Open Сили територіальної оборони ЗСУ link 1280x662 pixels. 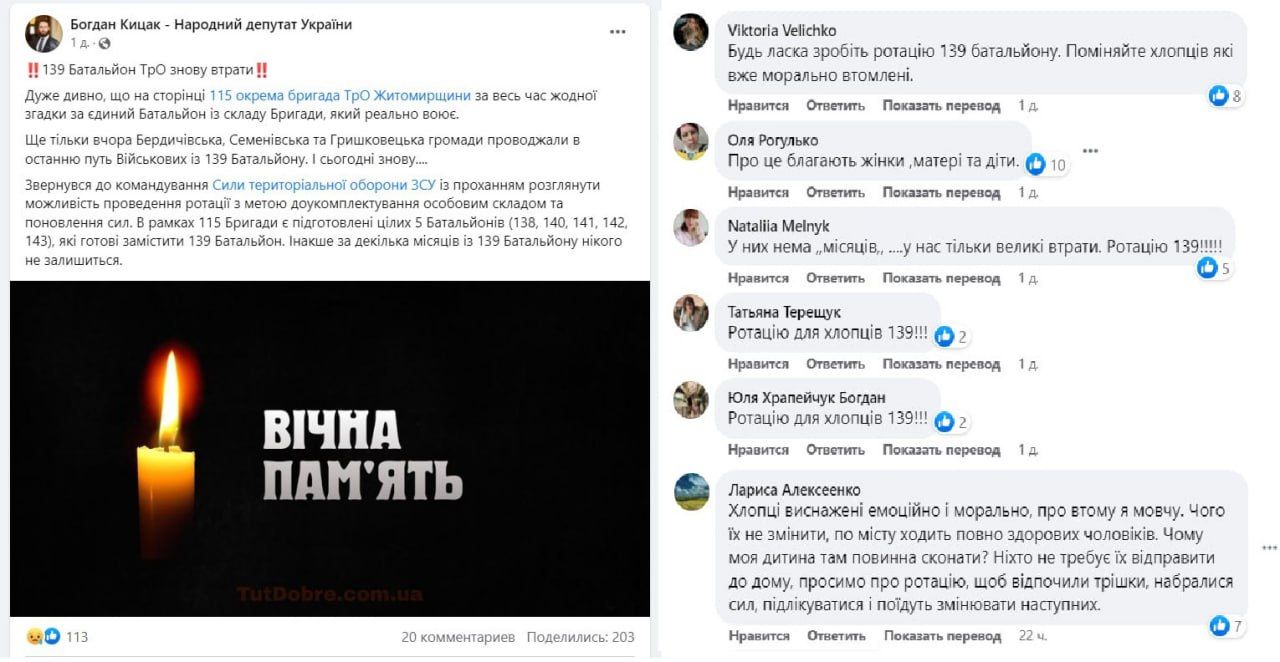pyautogui.click(x=324, y=185)
